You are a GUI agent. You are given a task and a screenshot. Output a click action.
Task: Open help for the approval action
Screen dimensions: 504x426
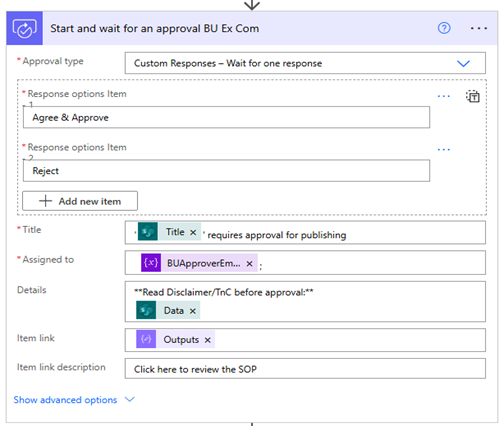(x=444, y=28)
